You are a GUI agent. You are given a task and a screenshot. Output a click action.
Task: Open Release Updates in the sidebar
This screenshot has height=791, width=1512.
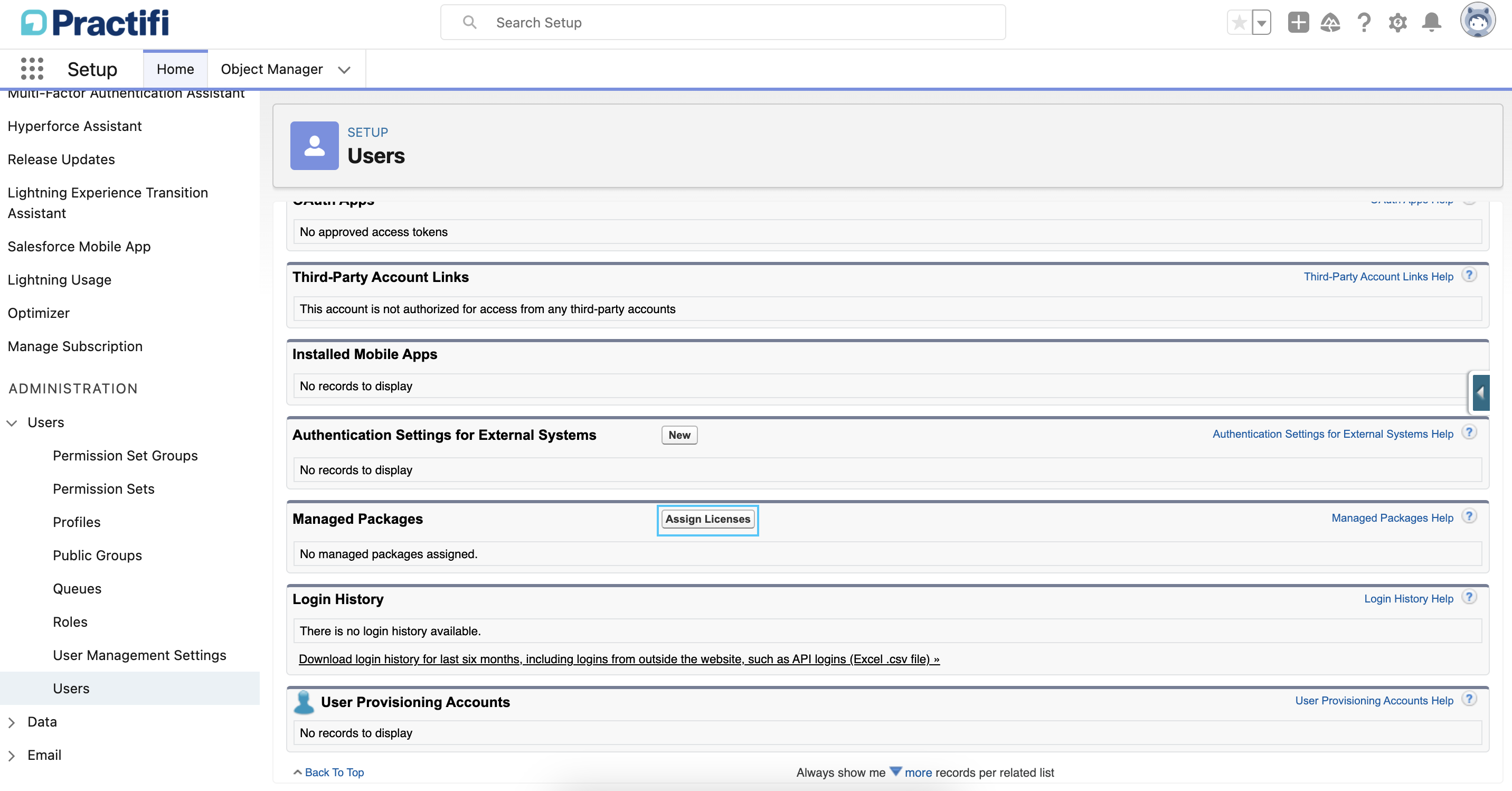61,159
